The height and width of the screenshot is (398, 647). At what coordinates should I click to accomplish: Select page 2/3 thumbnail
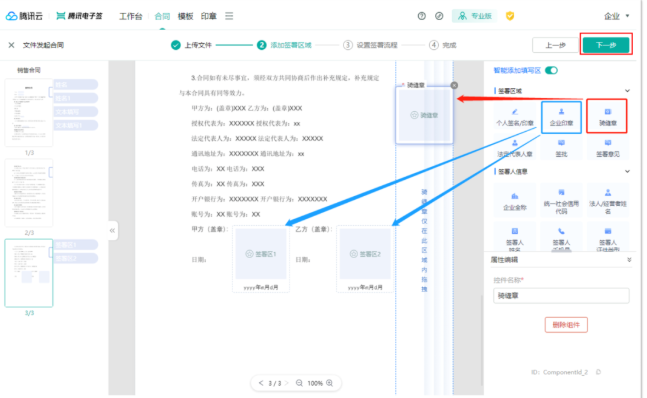pyautogui.click(x=29, y=193)
